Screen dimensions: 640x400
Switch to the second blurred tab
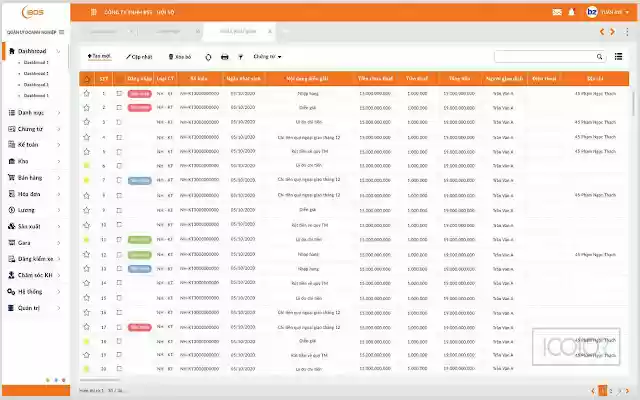point(169,31)
